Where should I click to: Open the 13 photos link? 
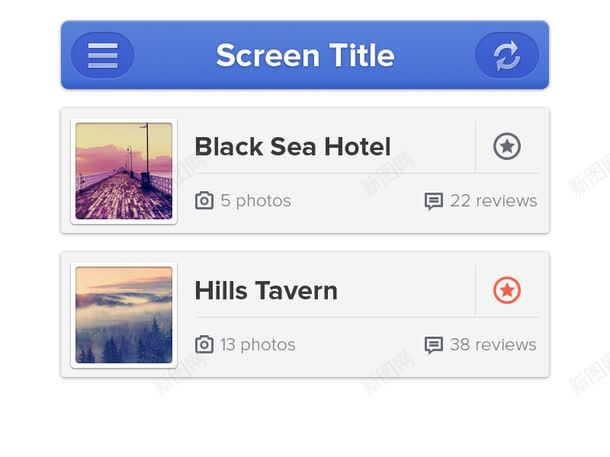(258, 345)
